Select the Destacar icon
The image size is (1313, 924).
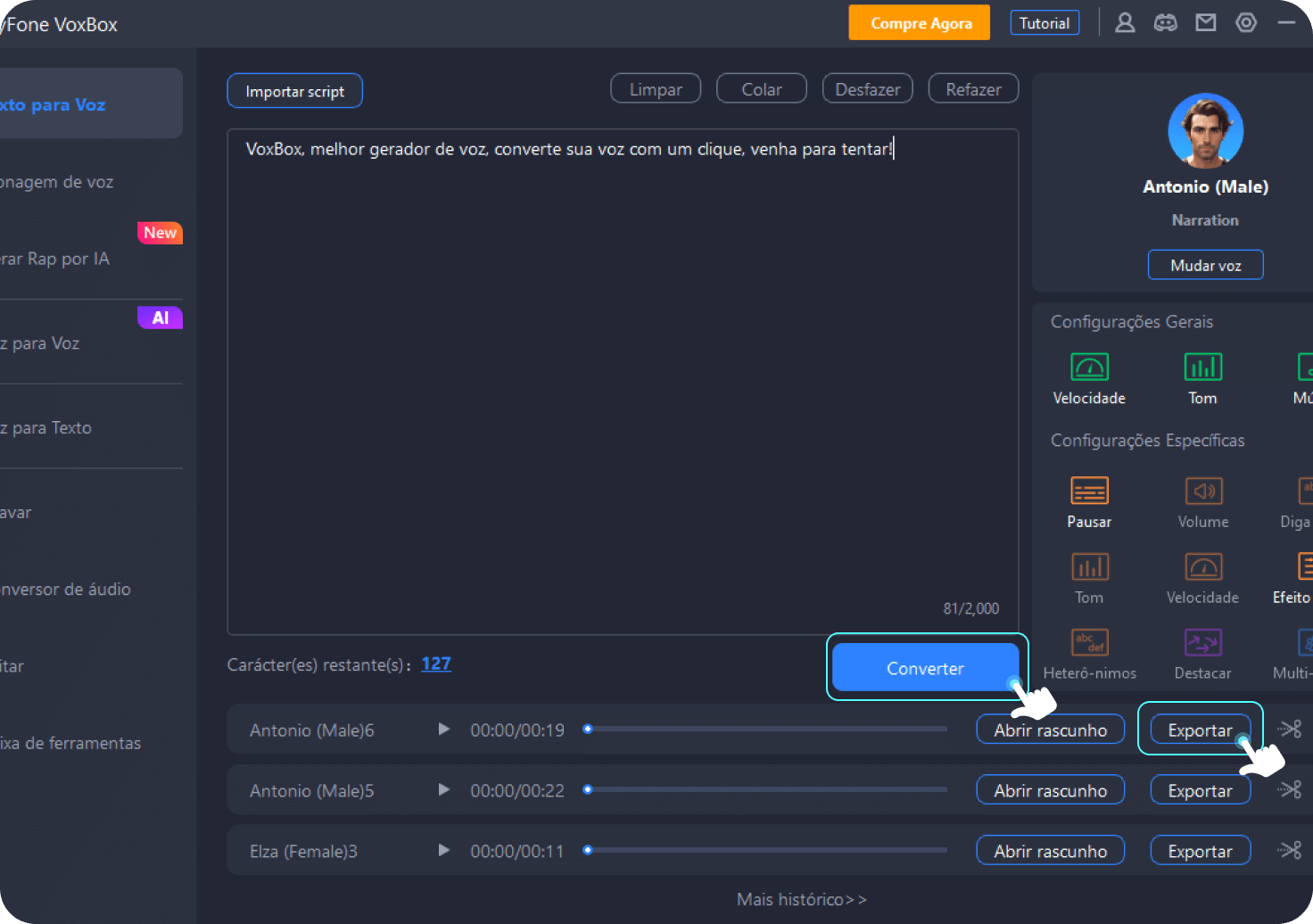coord(1202,642)
